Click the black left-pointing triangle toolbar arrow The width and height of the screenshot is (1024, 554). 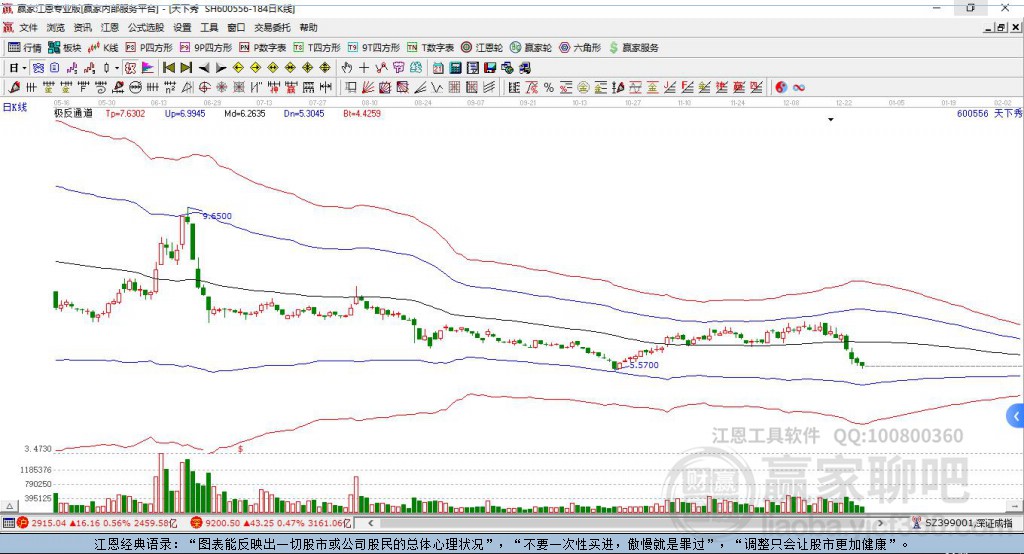coord(204,68)
